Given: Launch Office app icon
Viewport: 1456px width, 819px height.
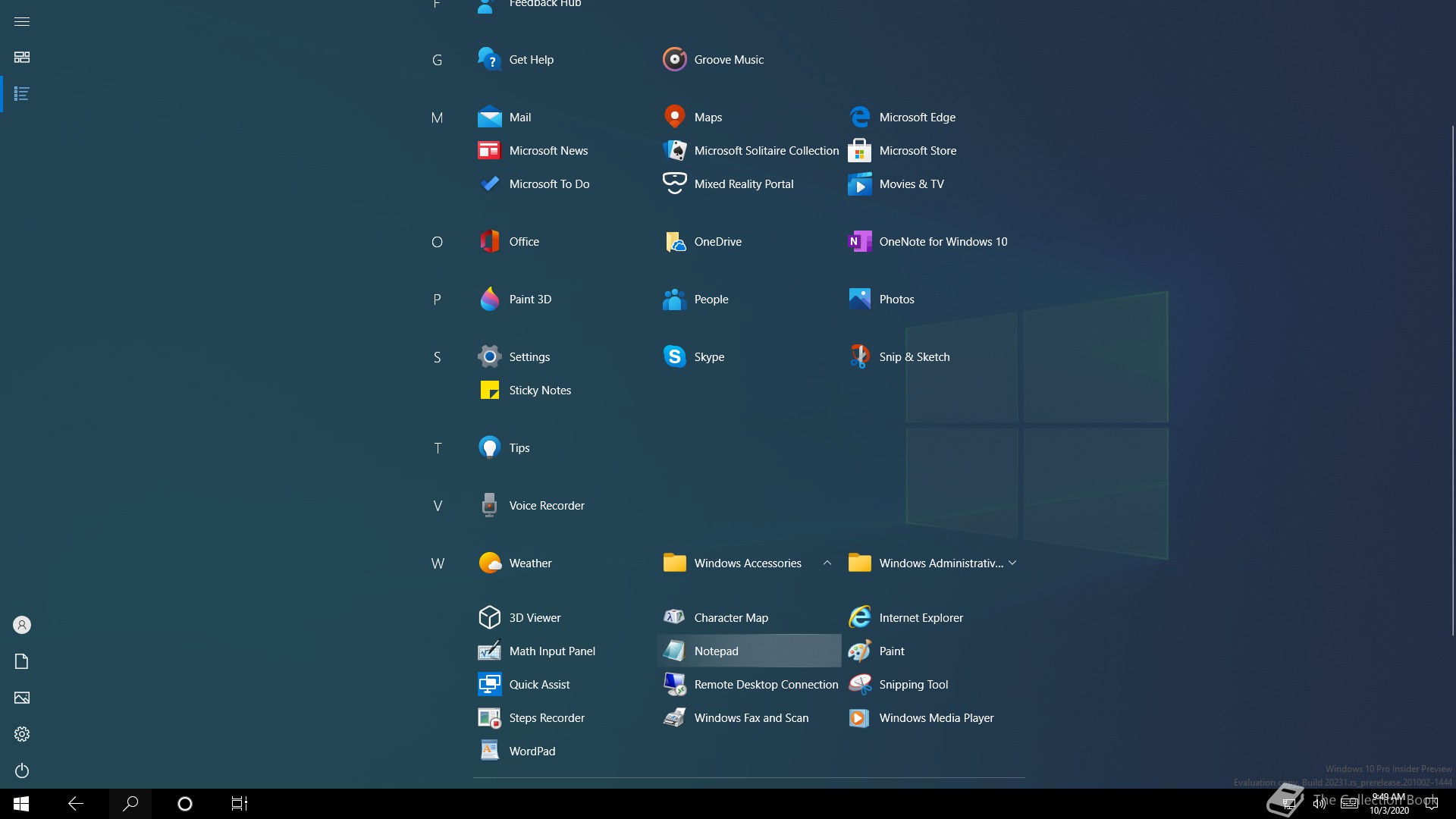Looking at the screenshot, I should pyautogui.click(x=489, y=241).
